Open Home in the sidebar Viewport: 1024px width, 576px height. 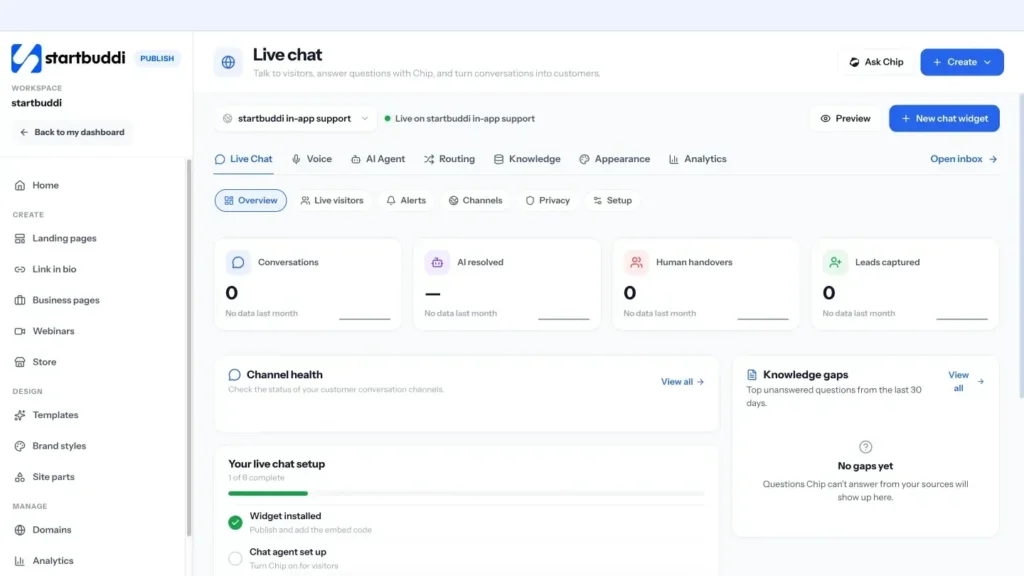45,185
